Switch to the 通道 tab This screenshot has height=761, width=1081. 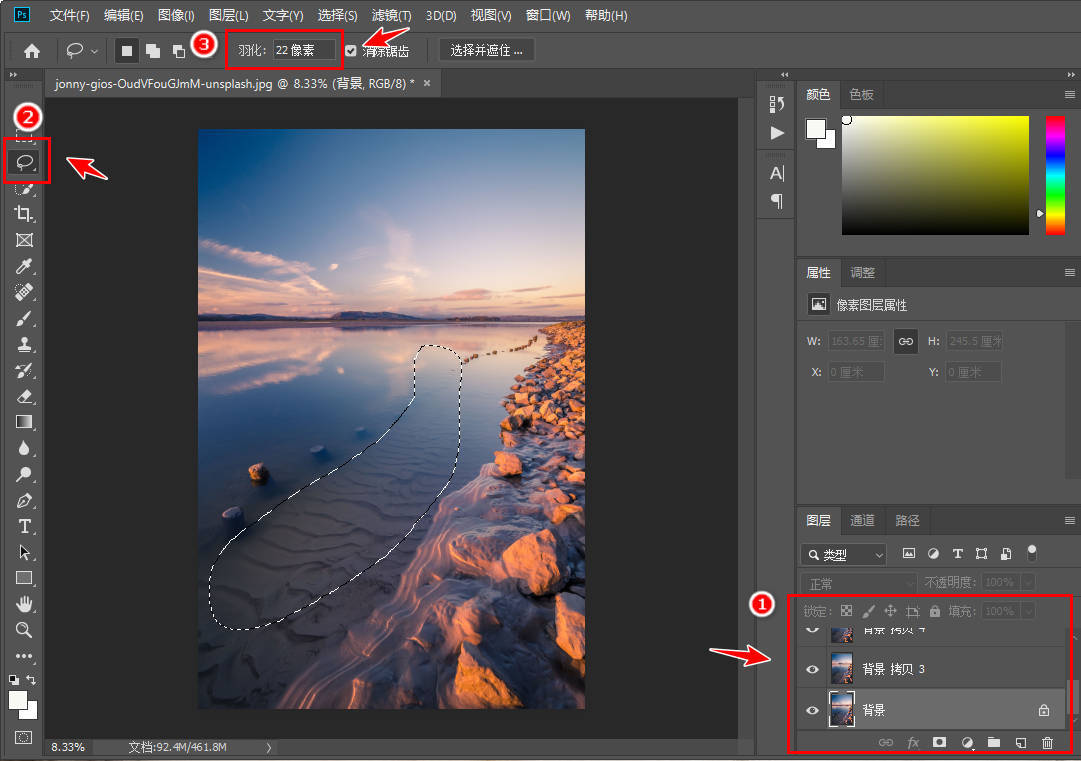pyautogui.click(x=862, y=520)
